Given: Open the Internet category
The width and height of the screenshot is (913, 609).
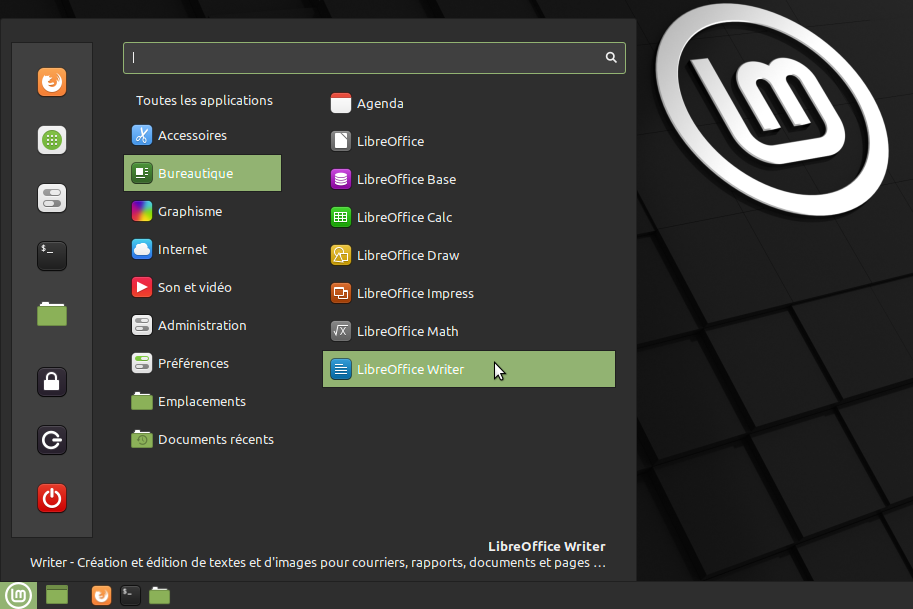Looking at the screenshot, I should (182, 249).
